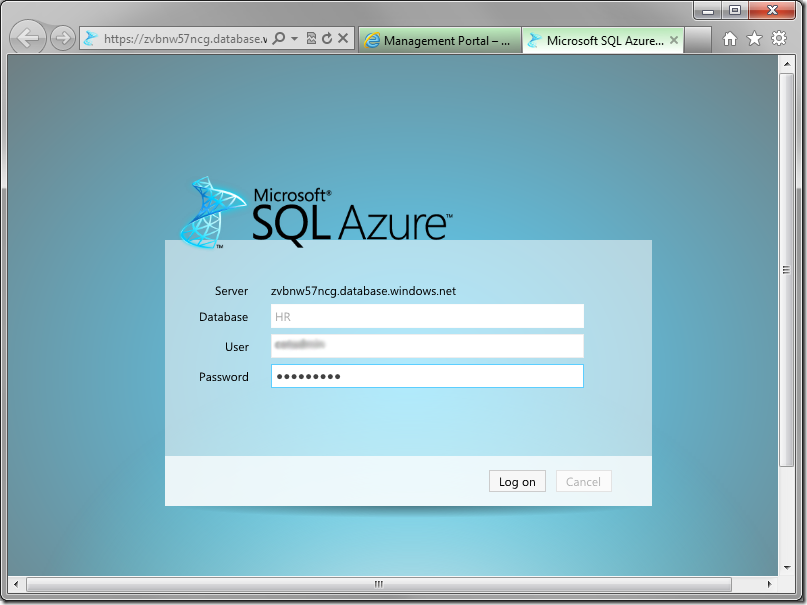Minimize the browser window
The image size is (807, 605).
[x=708, y=10]
